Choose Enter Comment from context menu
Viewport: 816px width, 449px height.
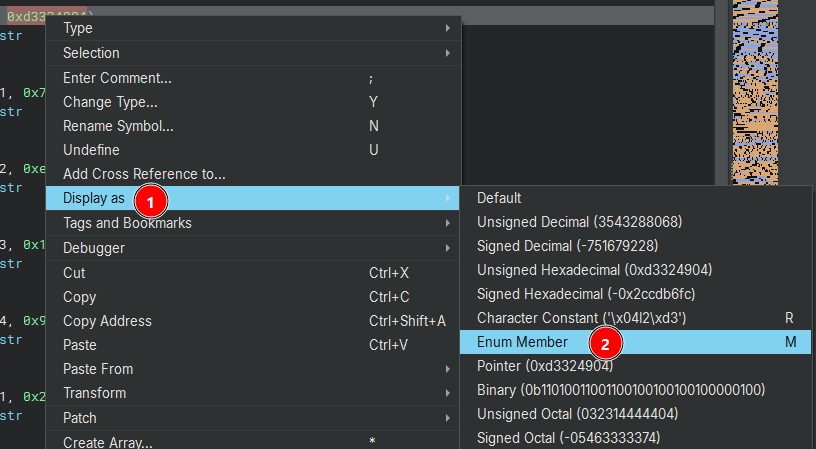point(117,78)
